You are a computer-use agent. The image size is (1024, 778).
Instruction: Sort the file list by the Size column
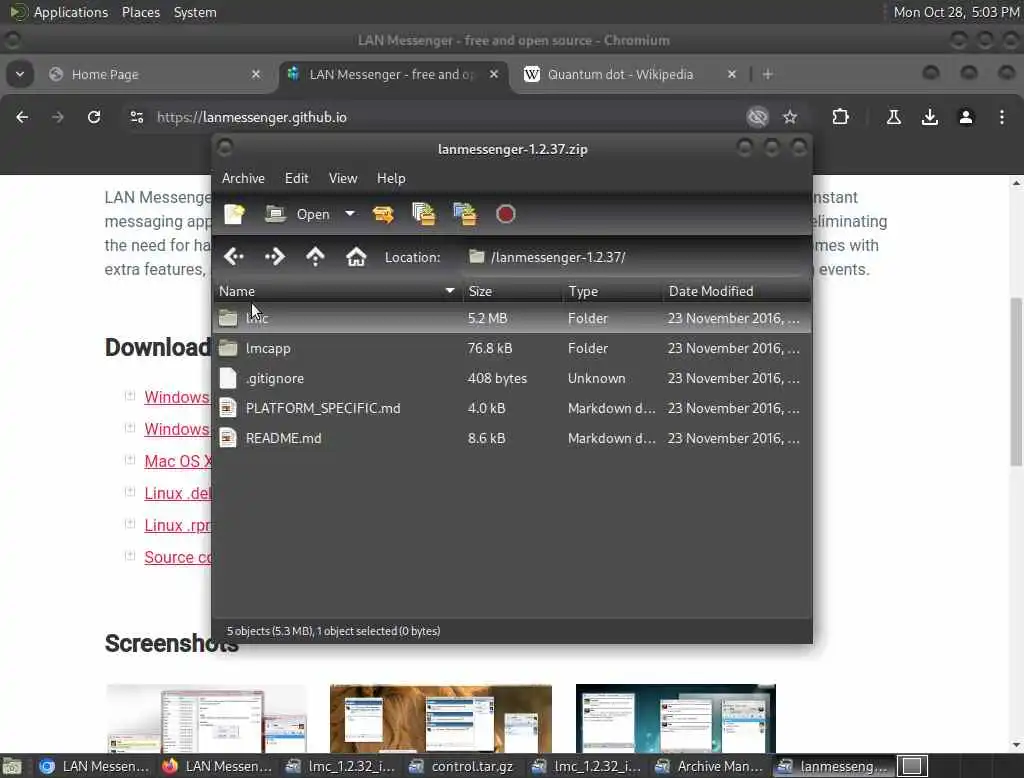[x=513, y=291]
